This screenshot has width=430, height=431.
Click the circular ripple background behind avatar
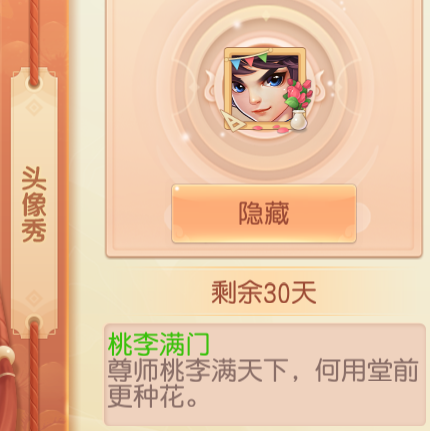click(265, 89)
